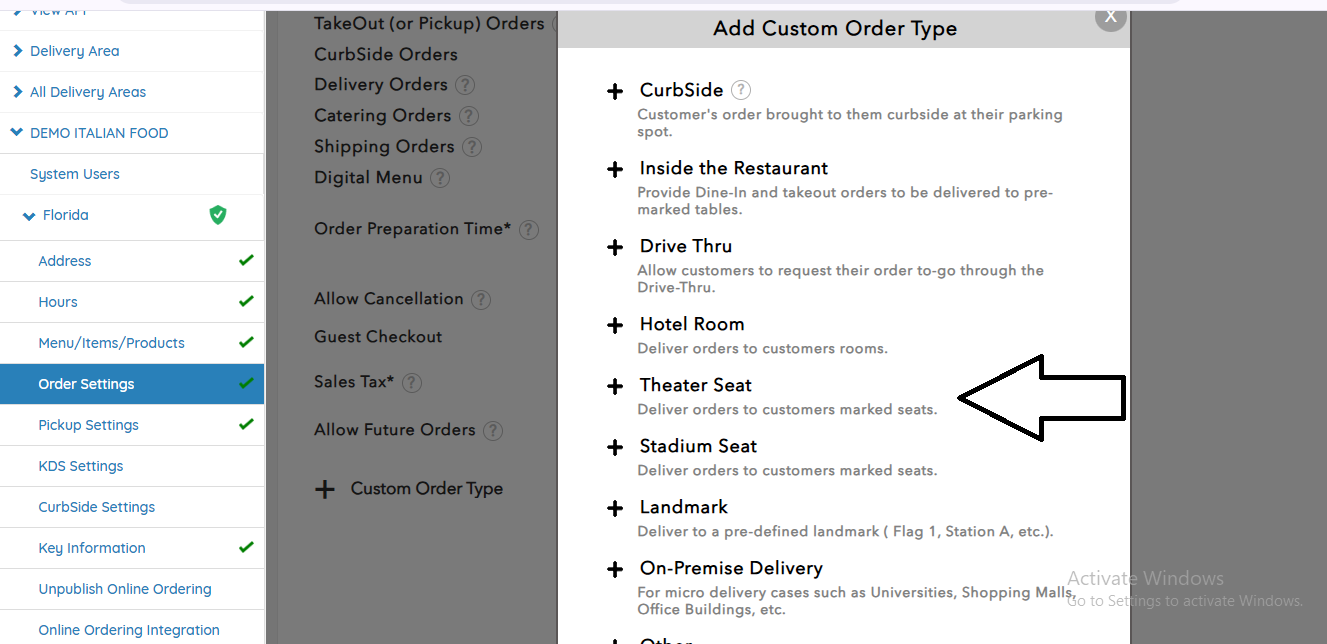The height and width of the screenshot is (644, 1327).
Task: Open the help icon next to CurbSide
Action: (x=740, y=90)
